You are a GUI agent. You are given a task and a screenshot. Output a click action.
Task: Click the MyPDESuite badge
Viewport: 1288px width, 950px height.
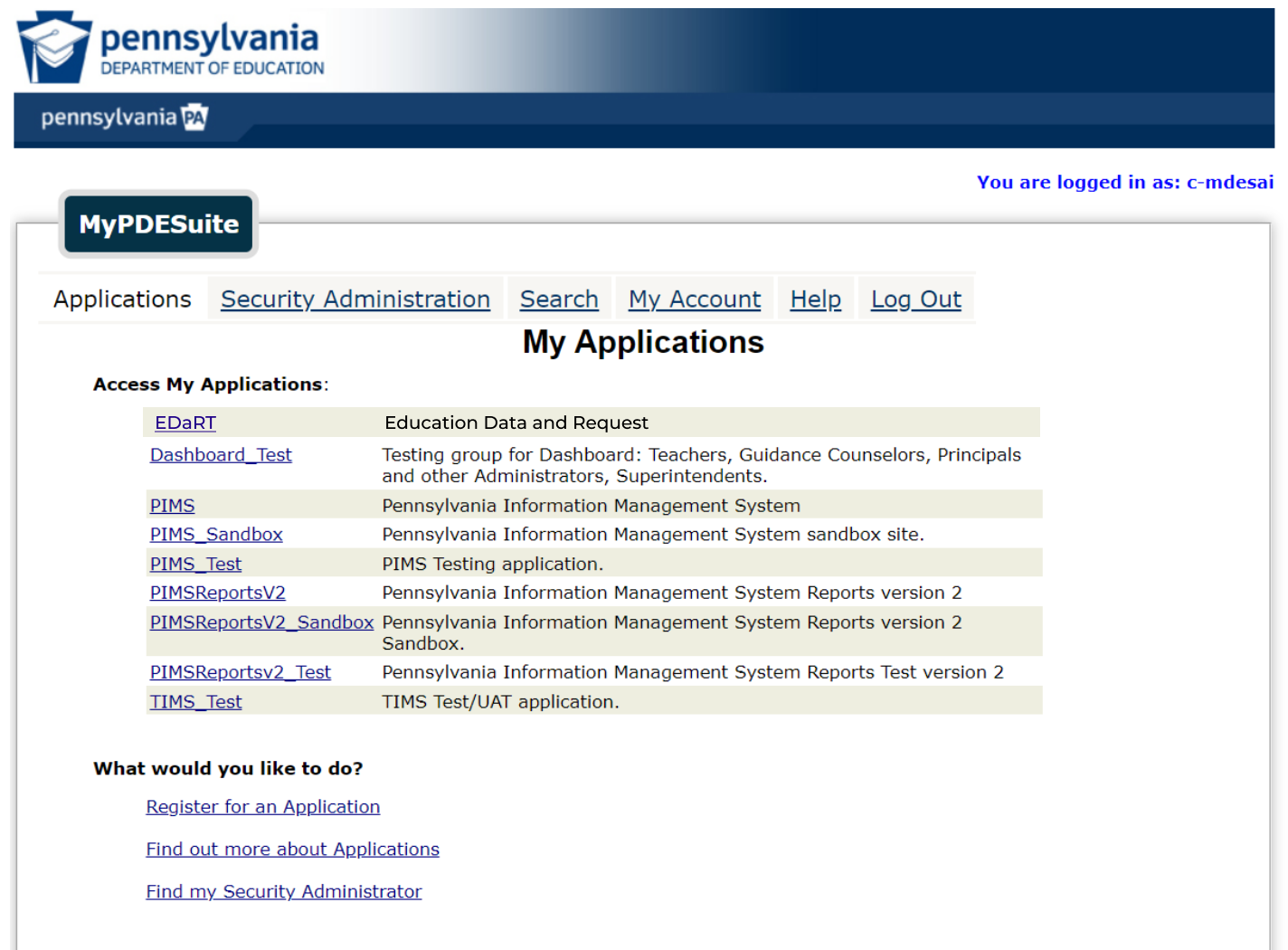point(159,224)
